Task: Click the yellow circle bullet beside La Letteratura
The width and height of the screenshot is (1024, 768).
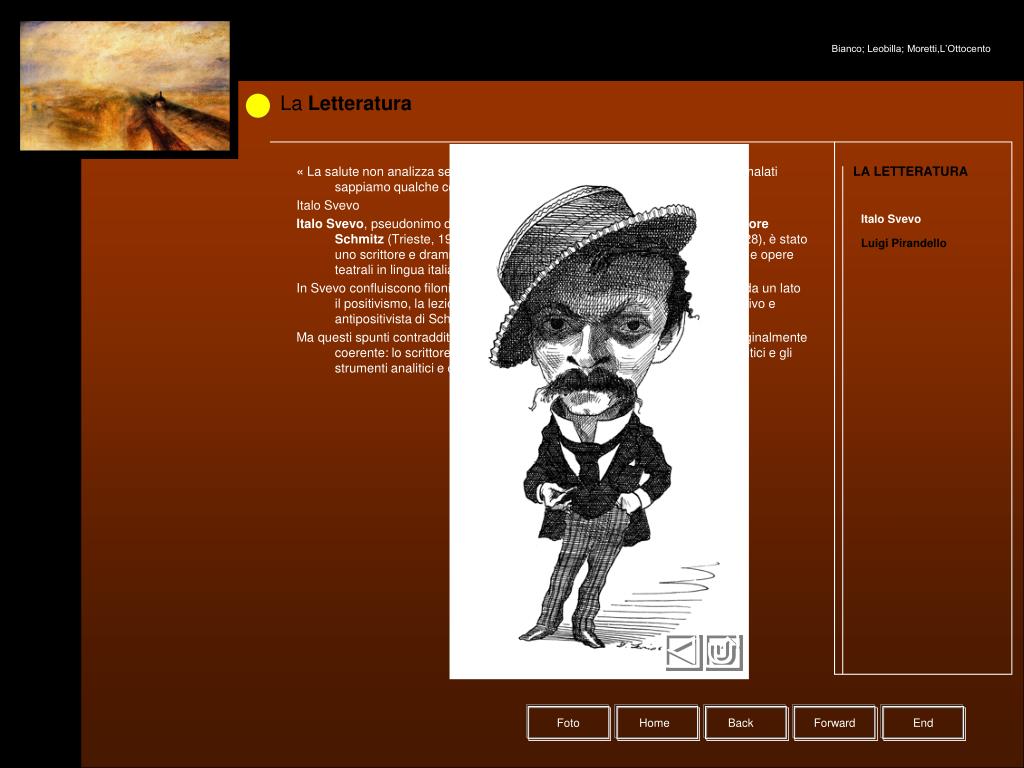Action: [258, 106]
